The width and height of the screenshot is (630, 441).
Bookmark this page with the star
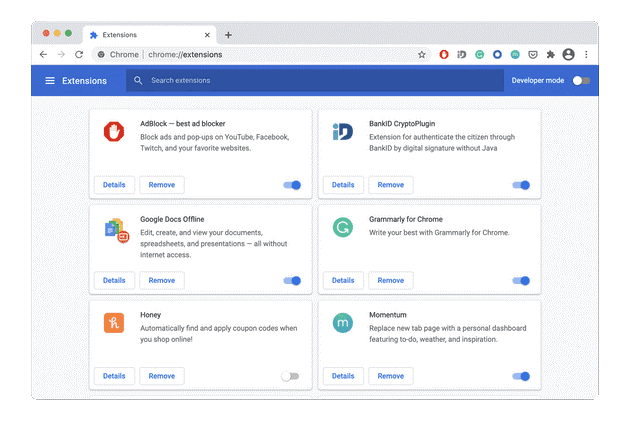[x=421, y=55]
